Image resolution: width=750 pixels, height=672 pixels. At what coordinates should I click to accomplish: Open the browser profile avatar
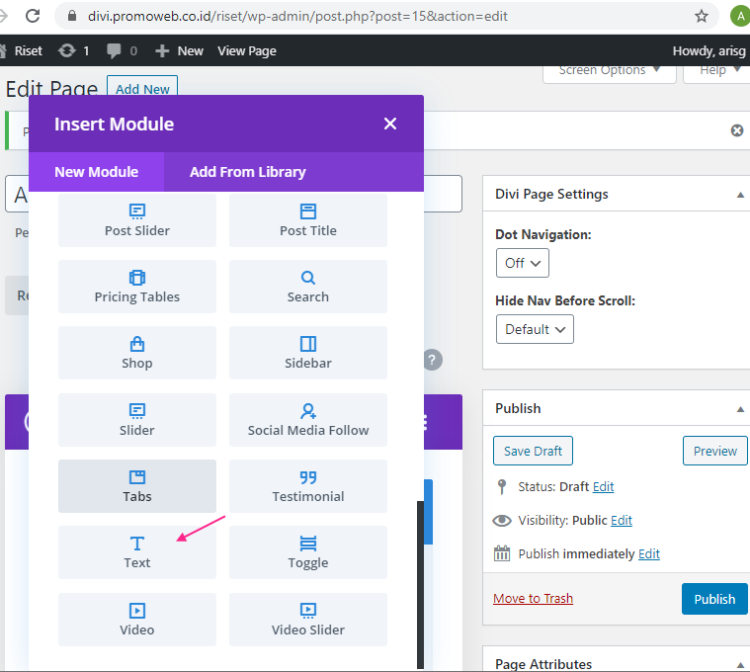click(x=740, y=16)
